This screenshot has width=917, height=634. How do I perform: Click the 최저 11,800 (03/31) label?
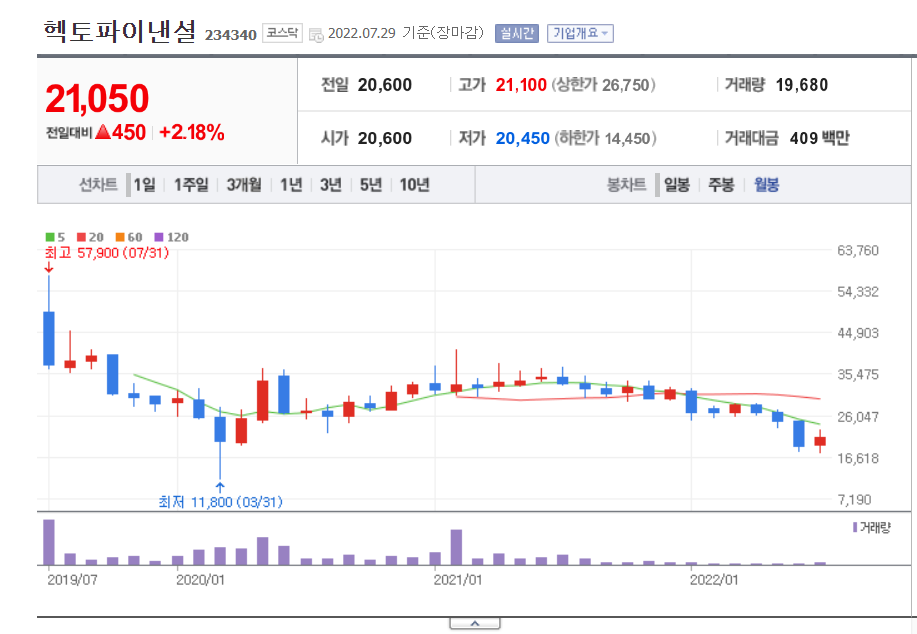(x=220, y=502)
